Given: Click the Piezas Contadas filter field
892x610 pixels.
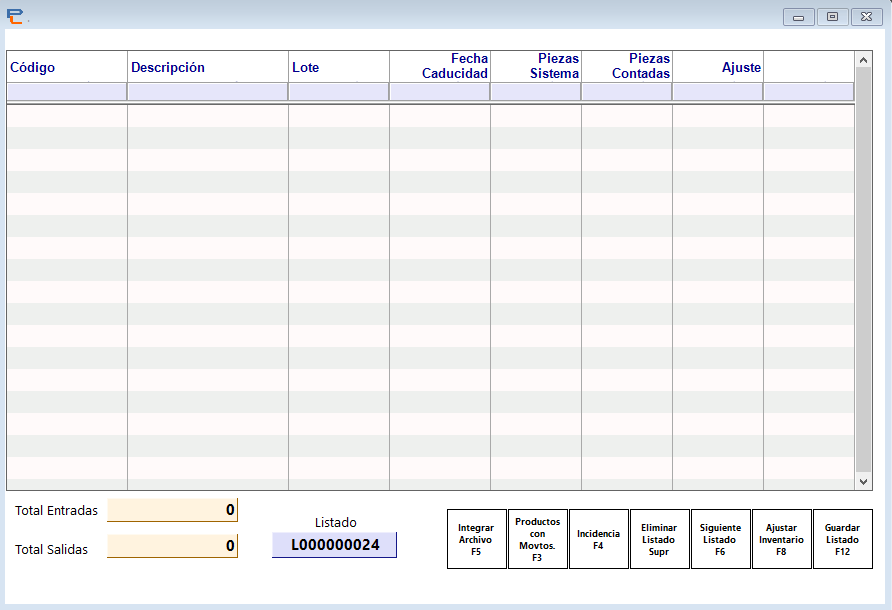Looking at the screenshot, I should pyautogui.click(x=627, y=92).
